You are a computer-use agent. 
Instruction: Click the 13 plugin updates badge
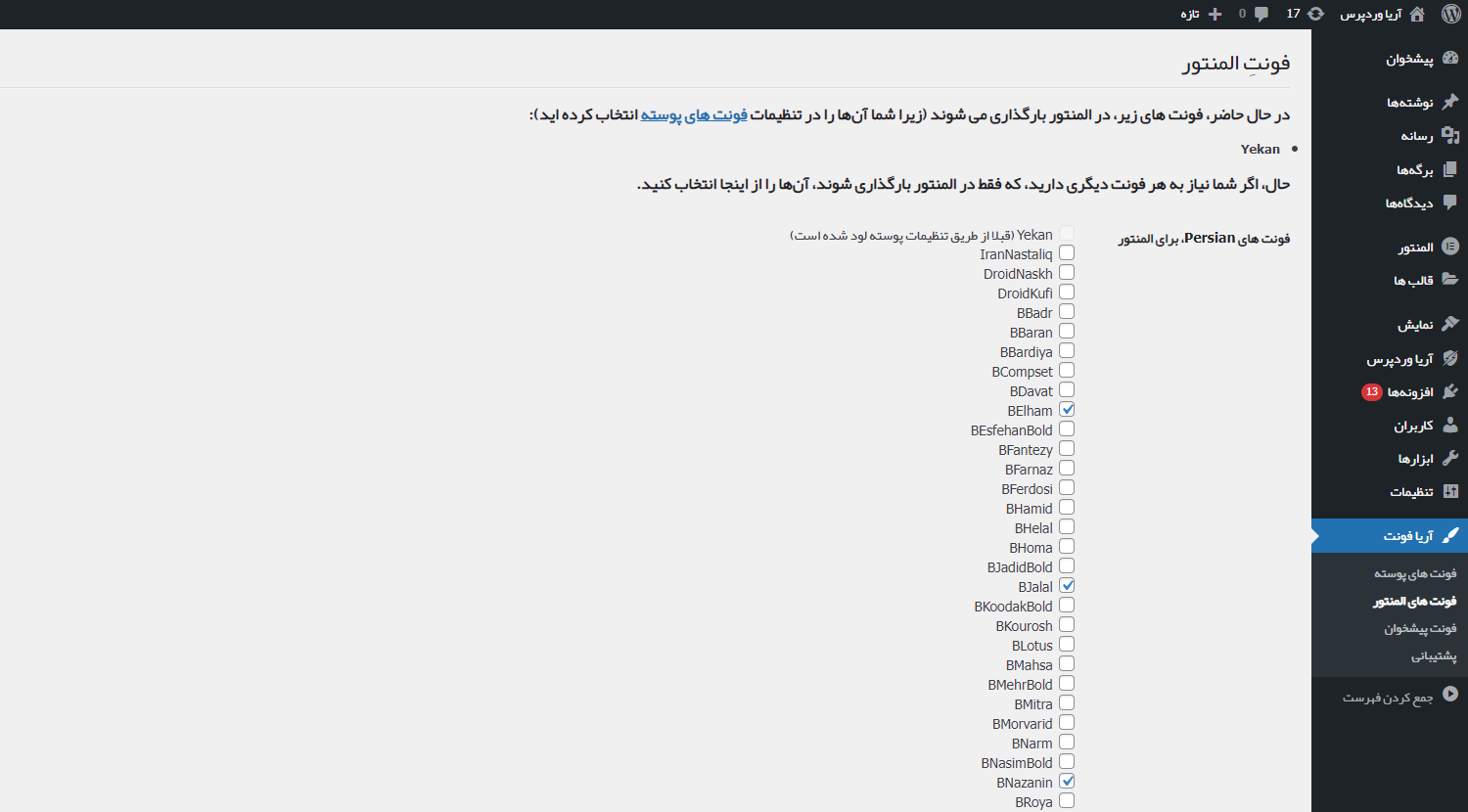click(x=1372, y=392)
